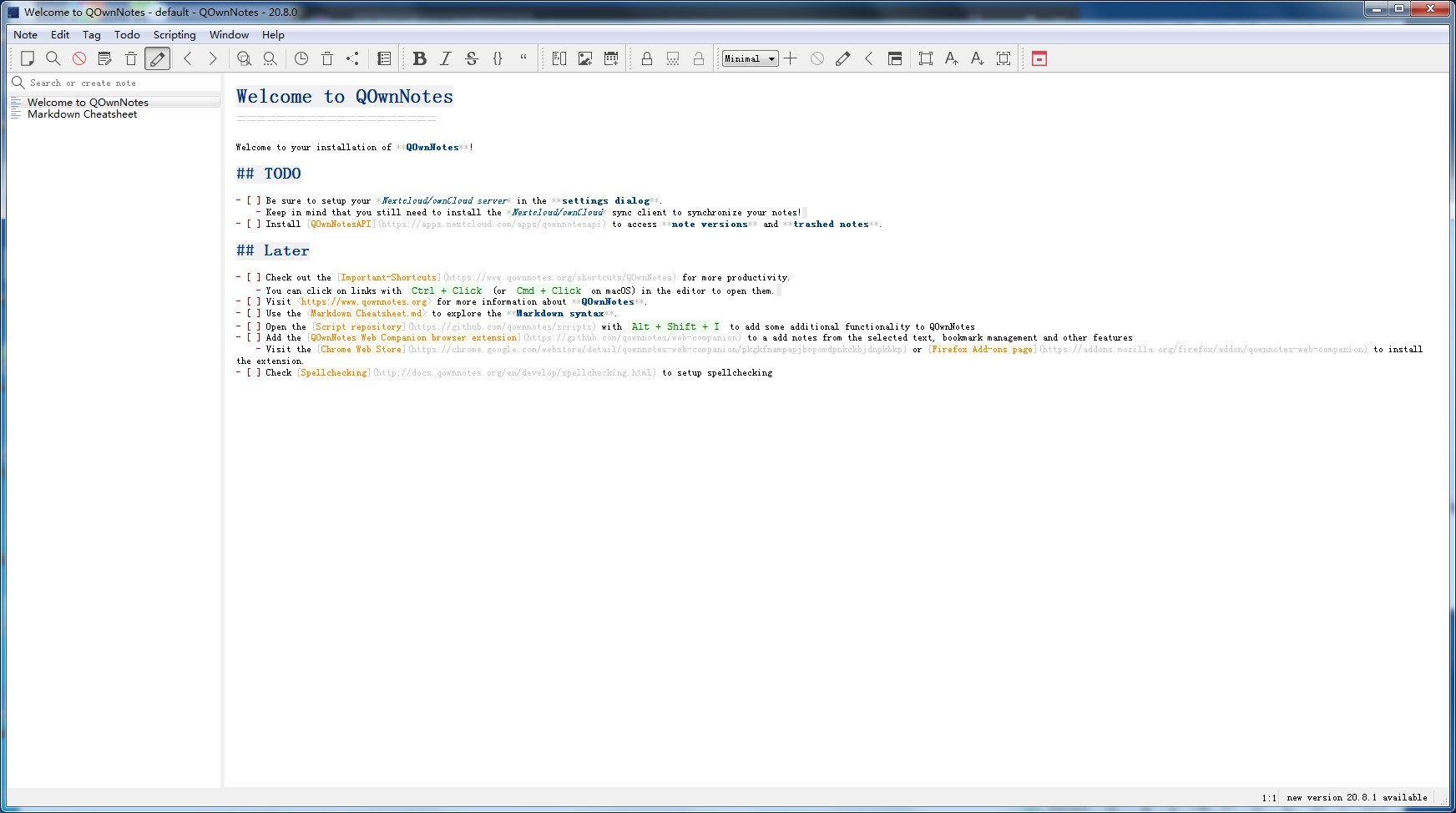Open the Todo menu
Screen dimensions: 1456x813
click(127, 35)
